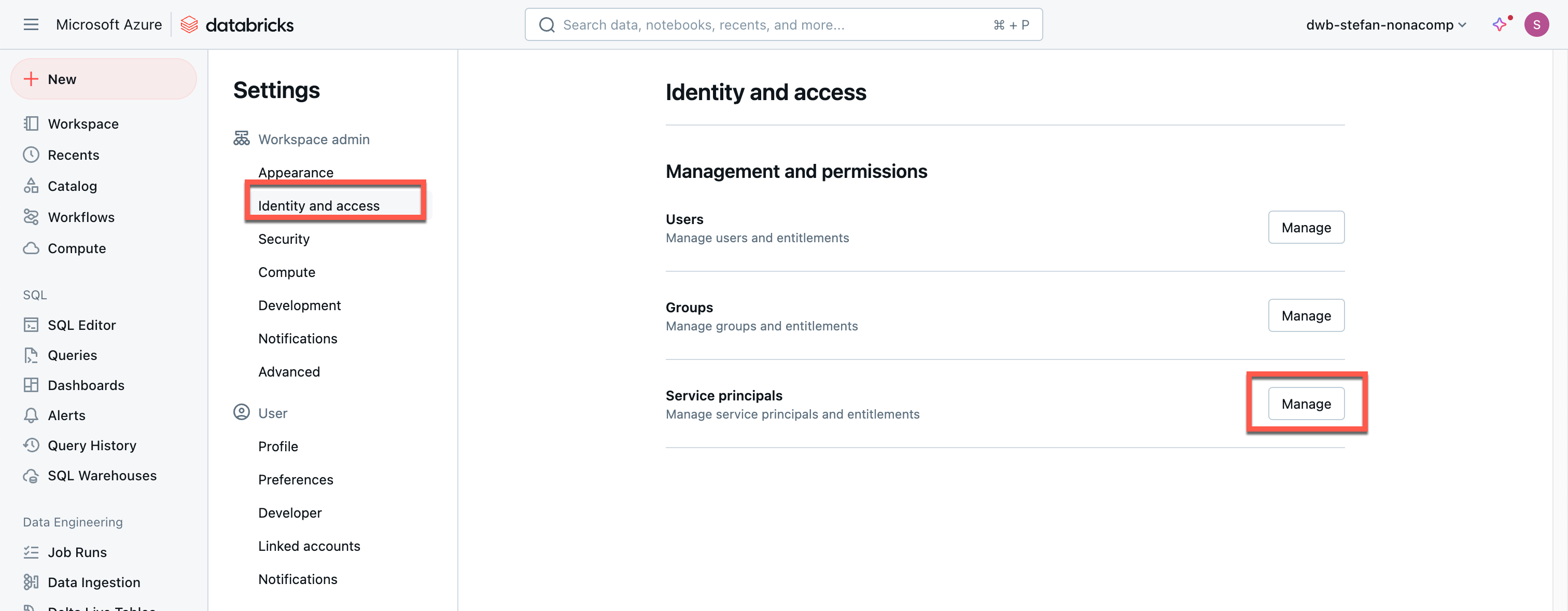
Task: Open SQL Warehouses icon in sidebar
Action: [31, 476]
